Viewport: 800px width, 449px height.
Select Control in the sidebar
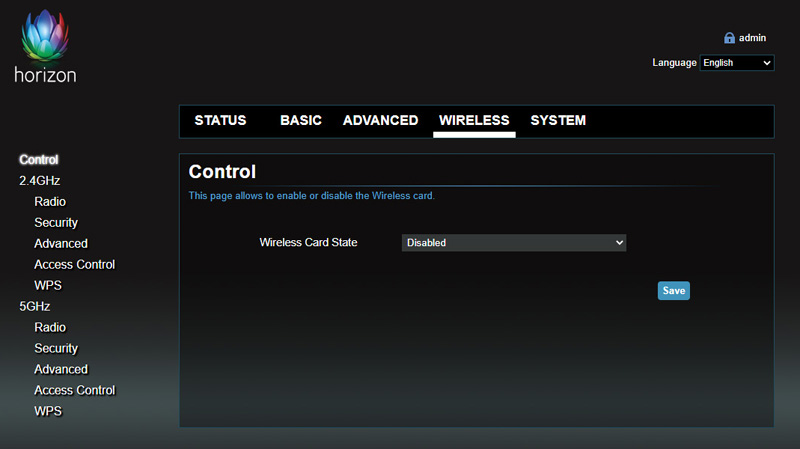click(39, 160)
